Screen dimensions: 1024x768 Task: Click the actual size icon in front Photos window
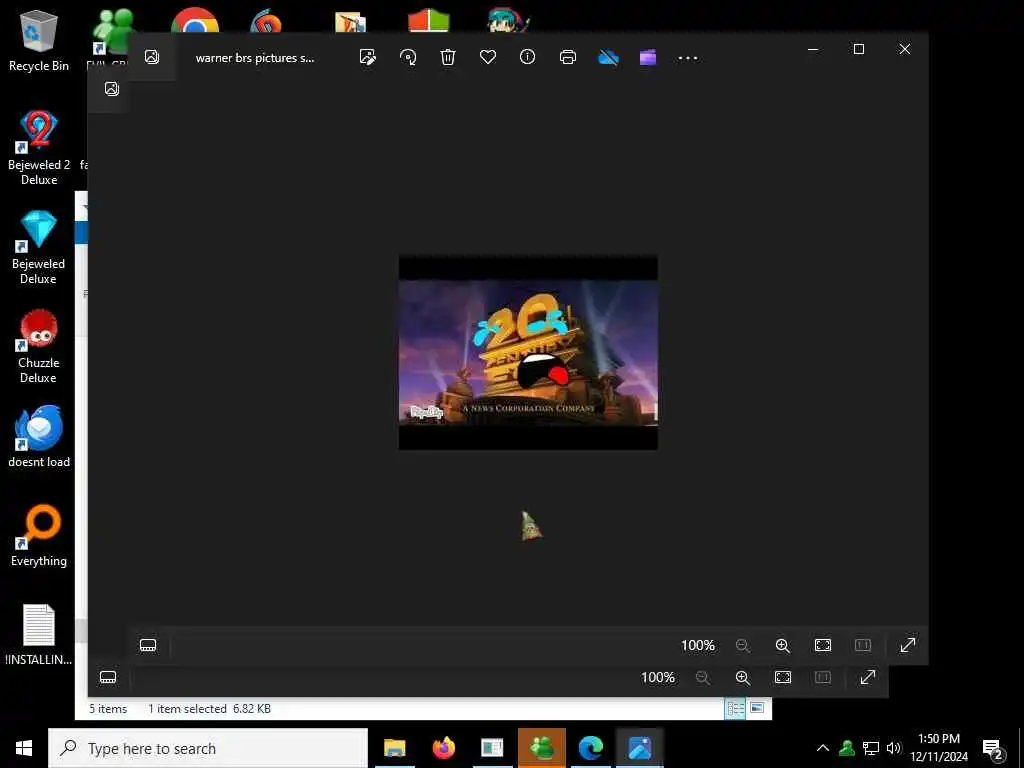click(863, 646)
